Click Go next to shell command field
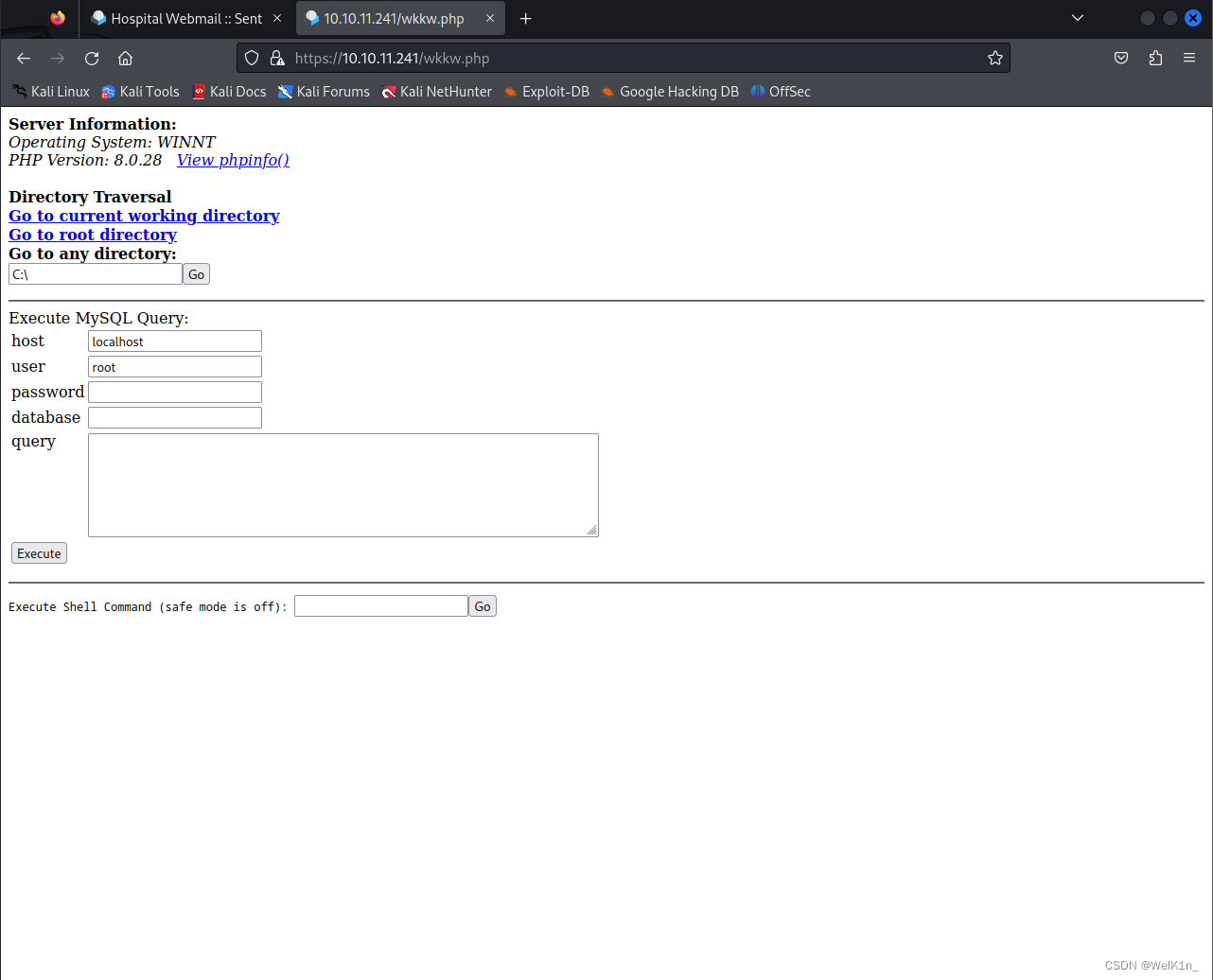 click(483, 606)
